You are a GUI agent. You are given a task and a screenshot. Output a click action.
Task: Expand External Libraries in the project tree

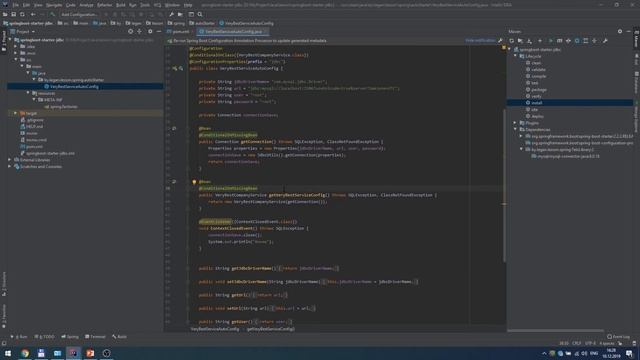tap(9, 160)
